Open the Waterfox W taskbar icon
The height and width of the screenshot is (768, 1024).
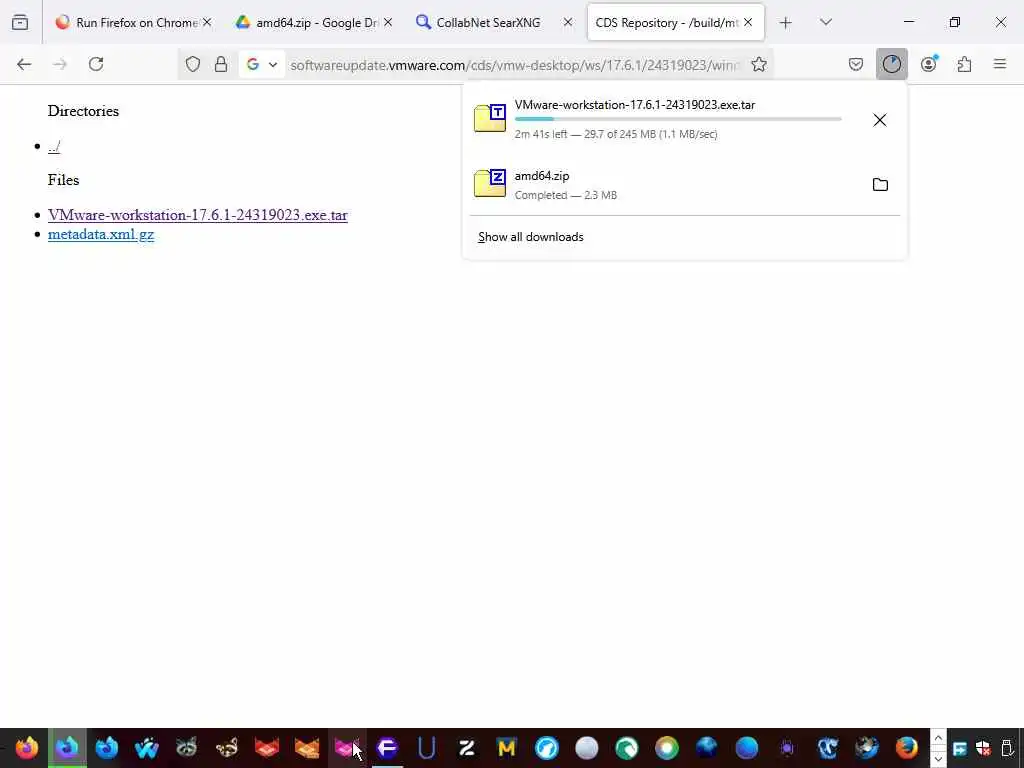click(146, 748)
